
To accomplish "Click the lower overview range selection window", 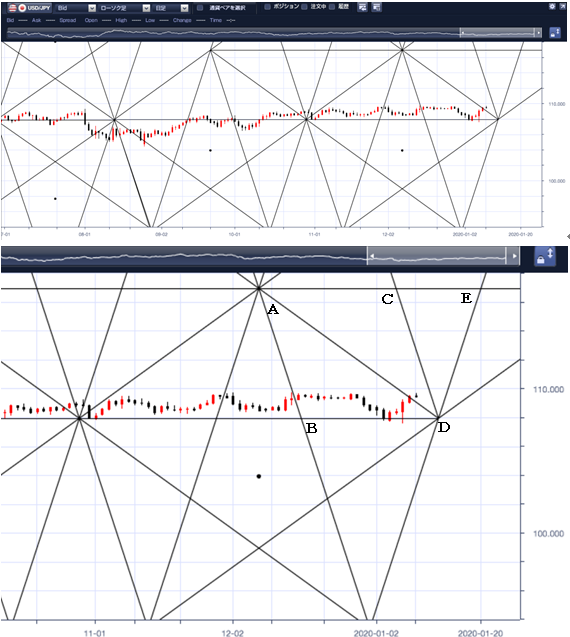I will coord(437,256).
